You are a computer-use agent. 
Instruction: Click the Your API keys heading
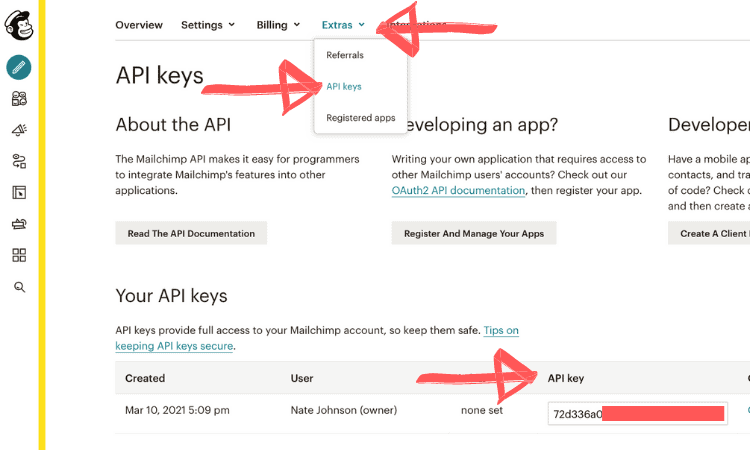[171, 296]
